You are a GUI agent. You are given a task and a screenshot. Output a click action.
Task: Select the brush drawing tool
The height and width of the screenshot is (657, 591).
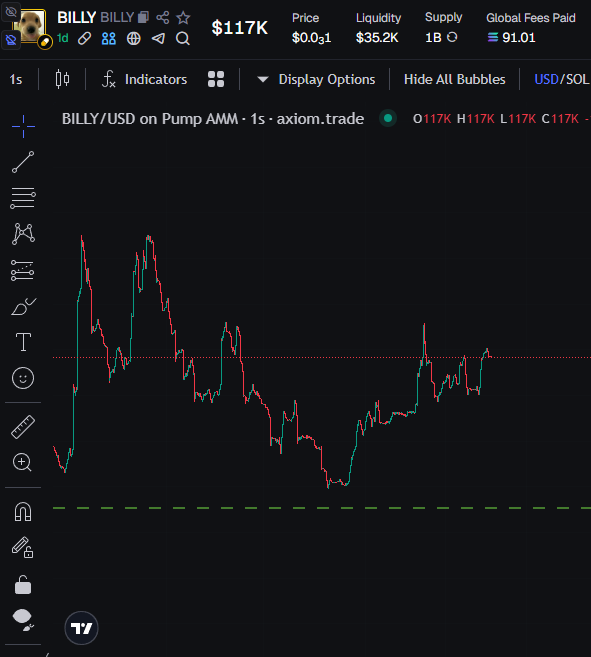(23, 306)
